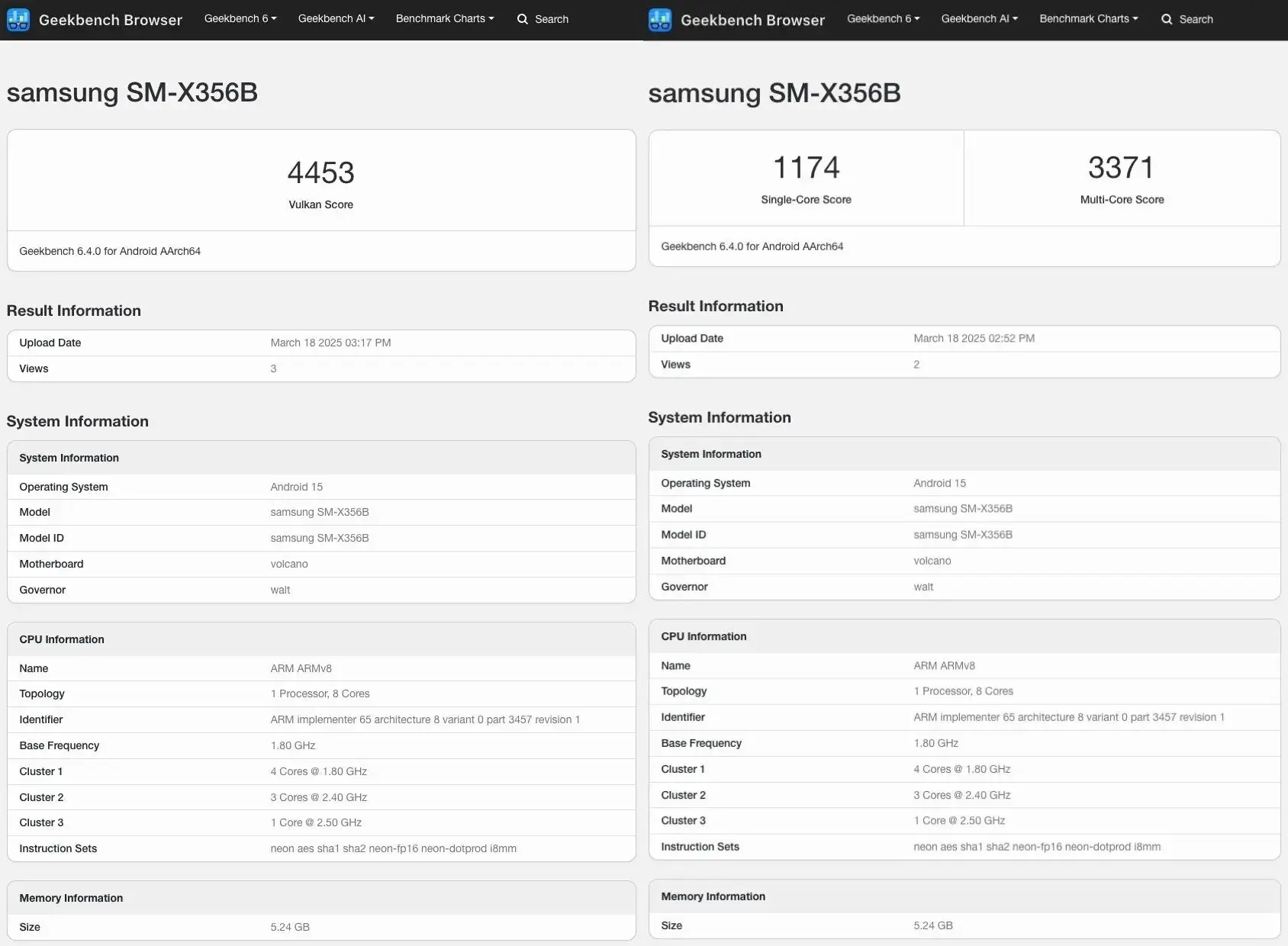This screenshot has width=1288, height=946.
Task: Click Cluster 1 value 4 Cores, right page
Action: tap(962, 770)
